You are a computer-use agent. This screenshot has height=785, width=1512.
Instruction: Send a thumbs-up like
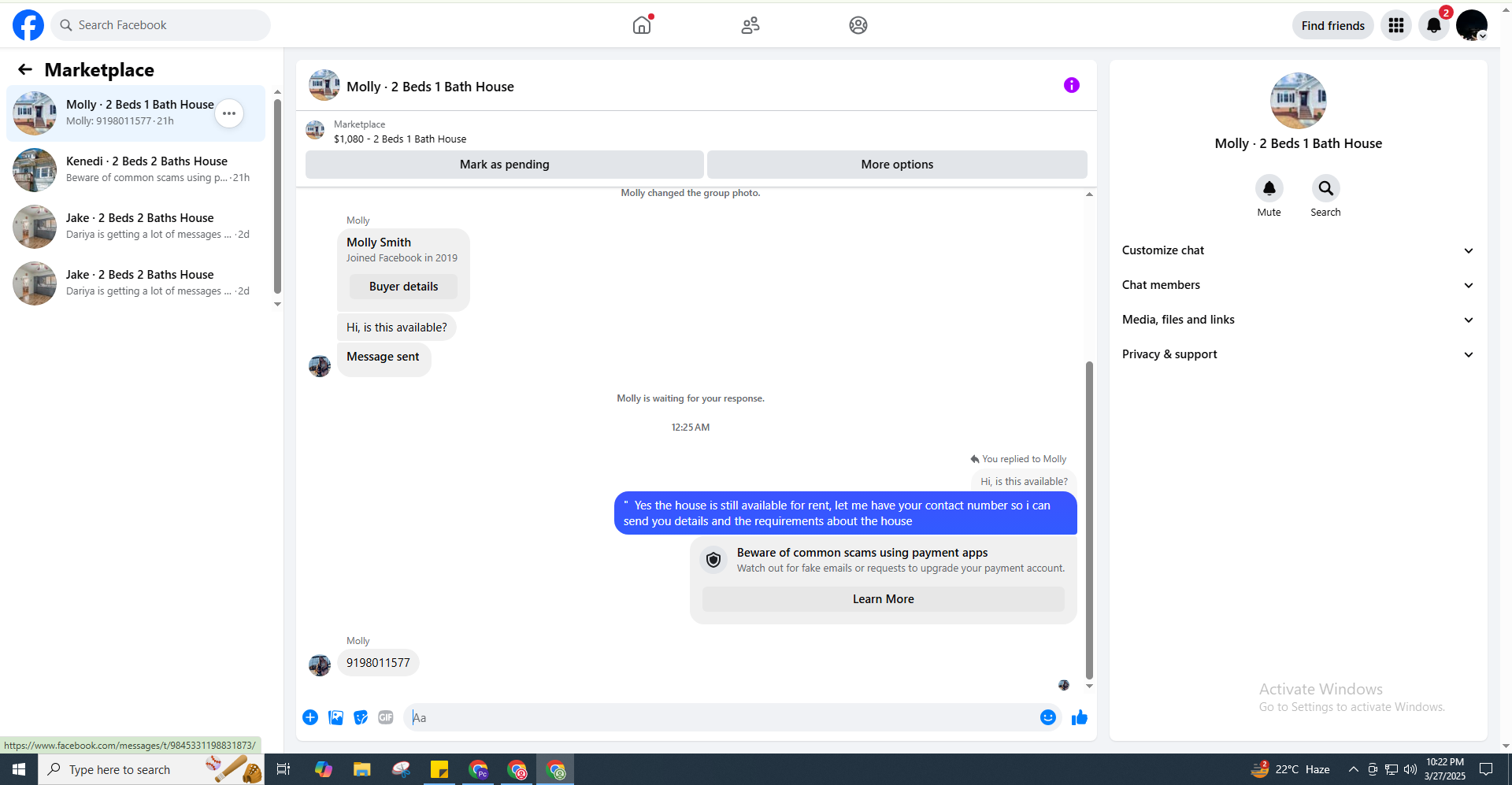[x=1080, y=717]
